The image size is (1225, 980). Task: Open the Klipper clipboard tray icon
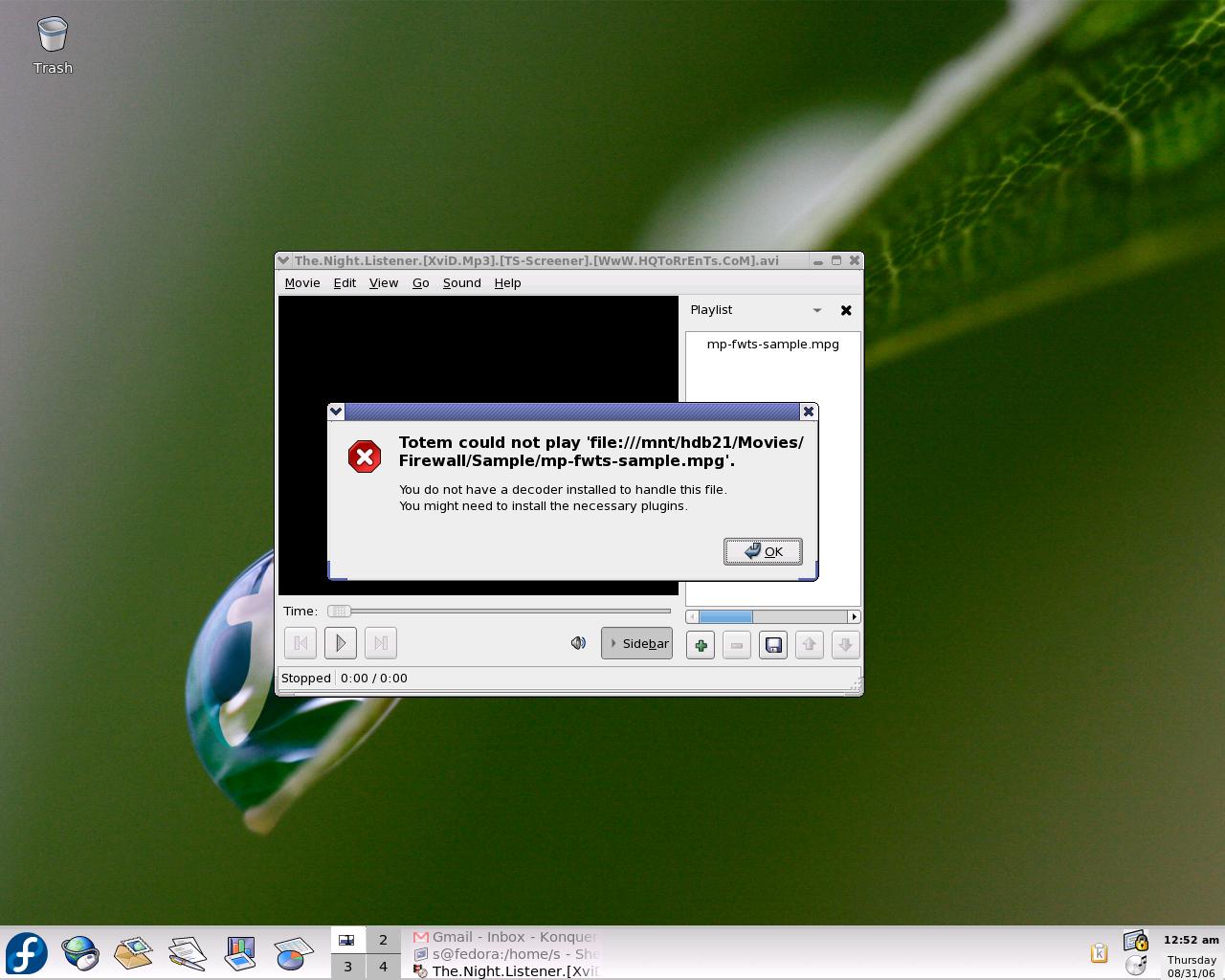pos(1099,953)
